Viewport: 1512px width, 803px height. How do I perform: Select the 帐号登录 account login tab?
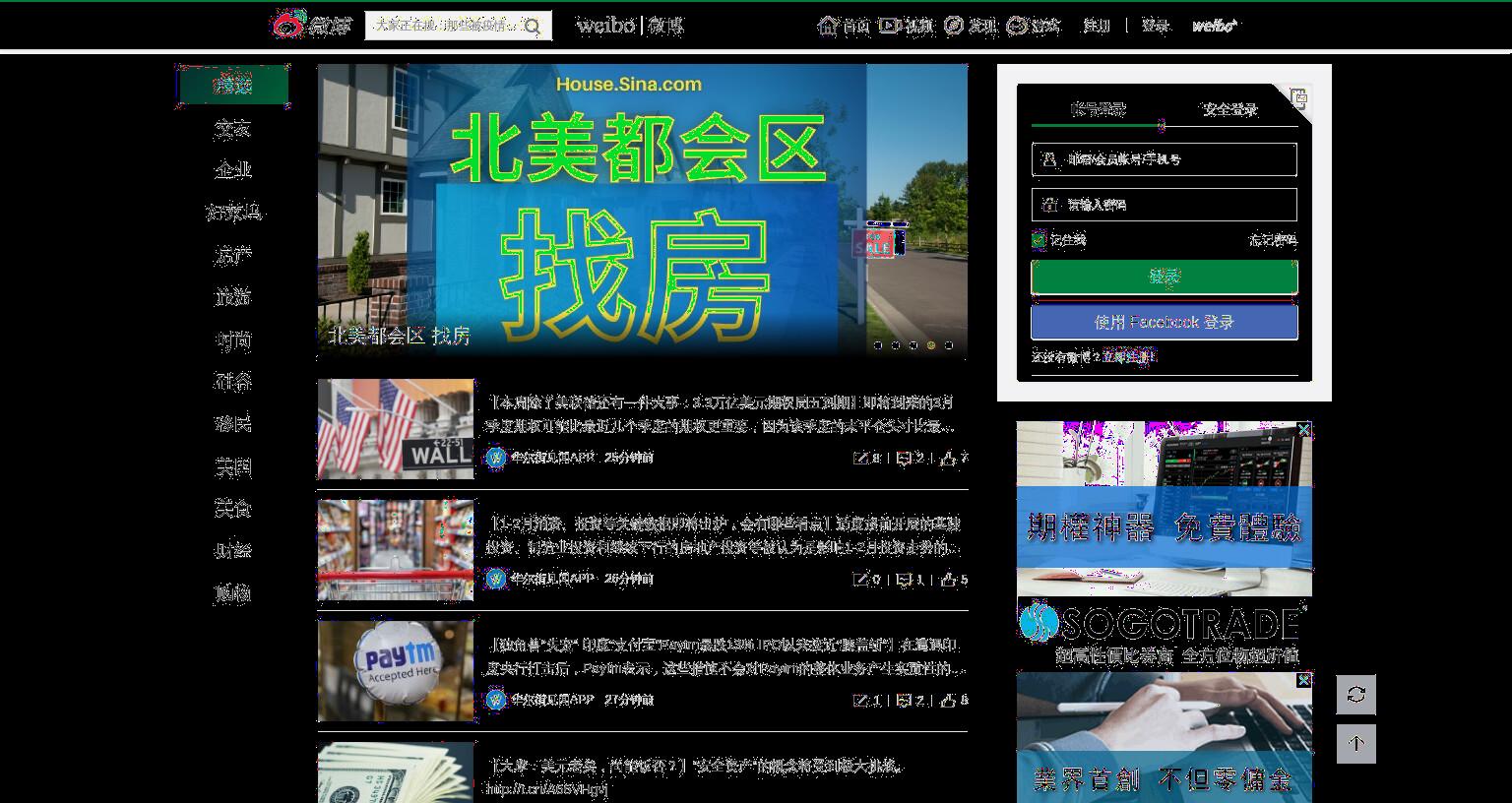(x=1098, y=109)
